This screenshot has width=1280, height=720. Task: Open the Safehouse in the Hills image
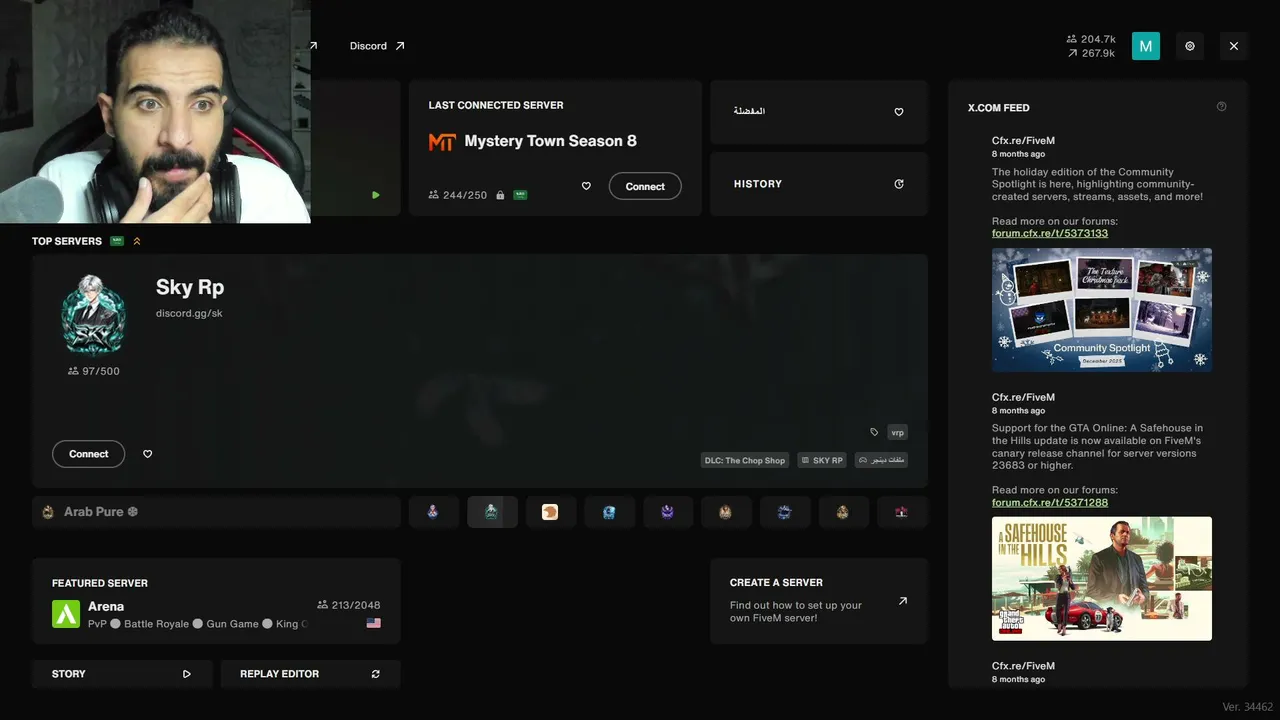1102,579
